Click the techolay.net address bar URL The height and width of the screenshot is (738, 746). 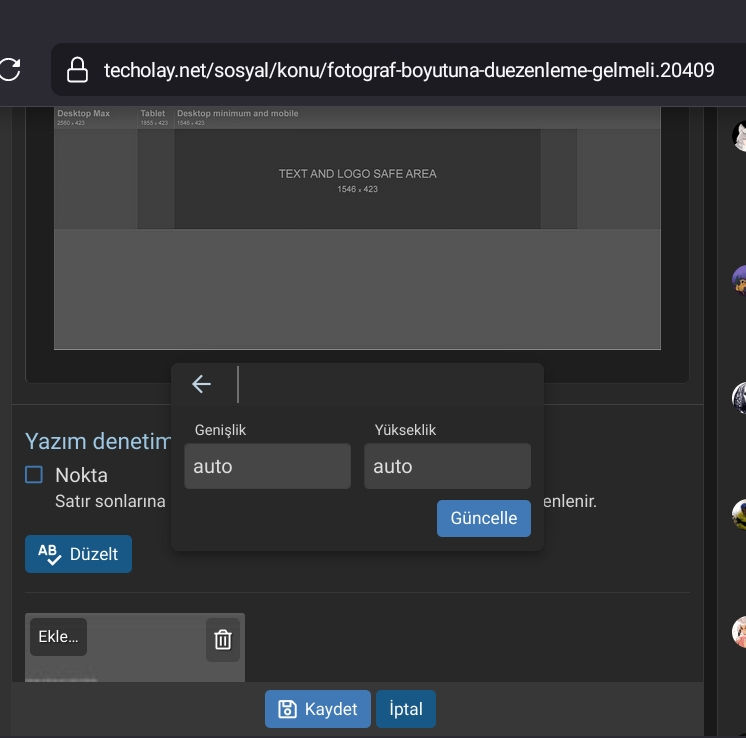pos(409,70)
